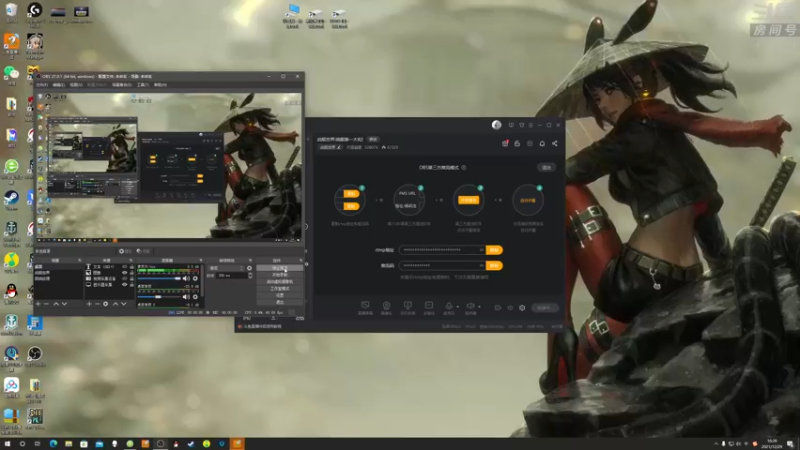Copy the rtmp address with orange button

494,250
